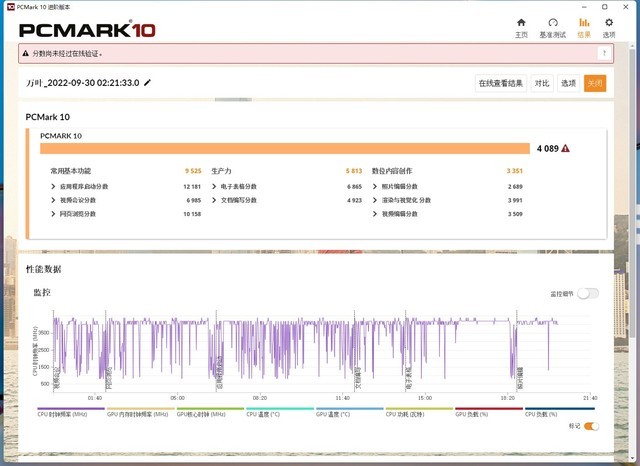
Task: Click web browsing value 10 158
Action: point(192,214)
